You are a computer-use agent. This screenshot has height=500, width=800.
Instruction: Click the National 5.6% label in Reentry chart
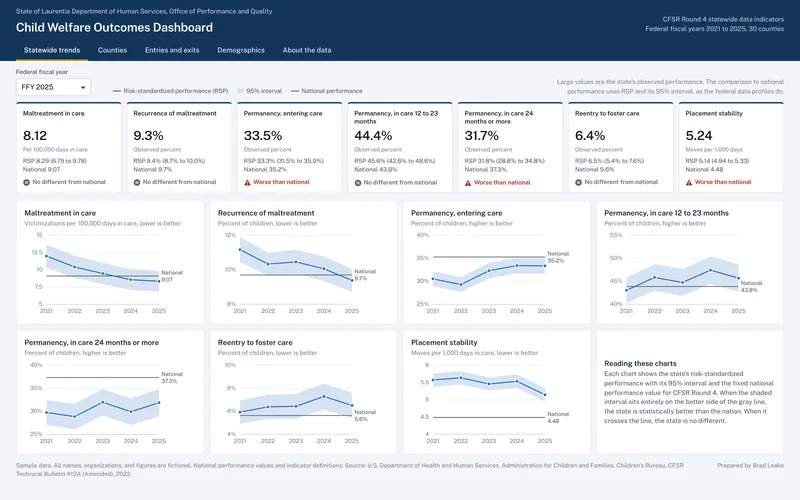coord(365,415)
